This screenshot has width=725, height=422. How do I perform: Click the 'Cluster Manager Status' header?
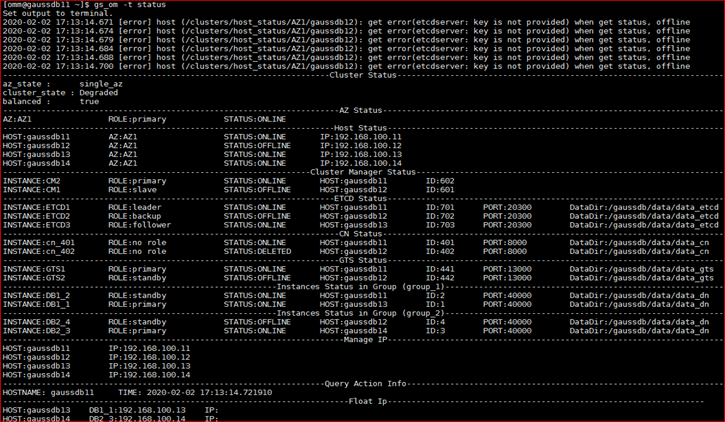tap(363, 172)
